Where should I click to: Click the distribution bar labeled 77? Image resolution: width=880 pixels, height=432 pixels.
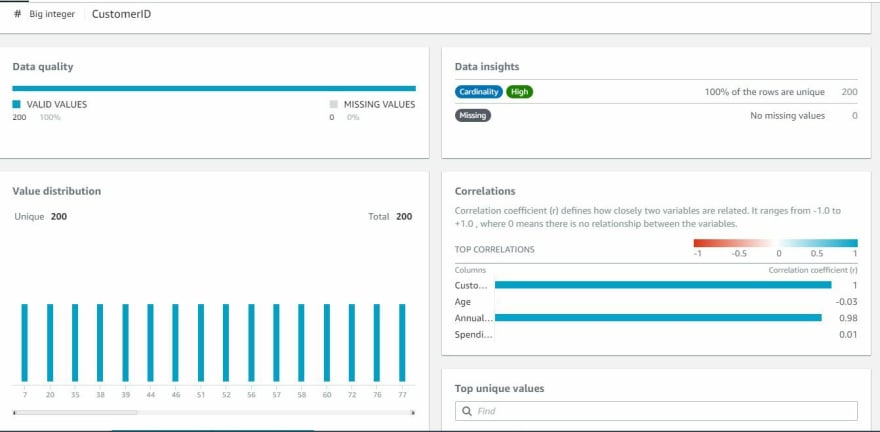coord(402,343)
